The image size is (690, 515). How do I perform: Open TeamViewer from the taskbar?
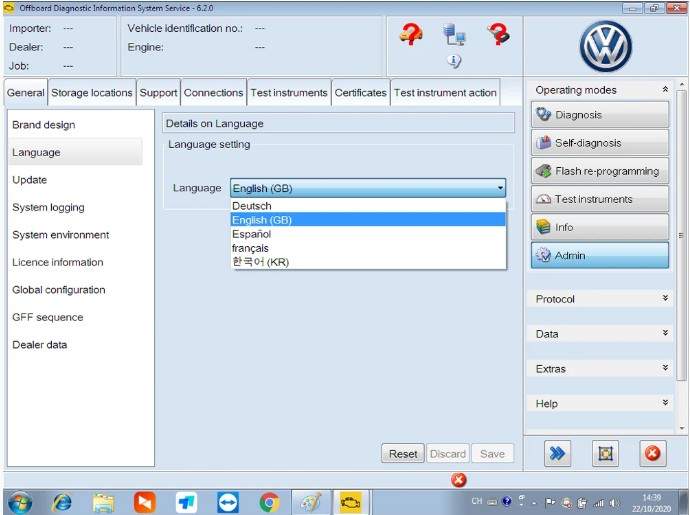[x=228, y=502]
